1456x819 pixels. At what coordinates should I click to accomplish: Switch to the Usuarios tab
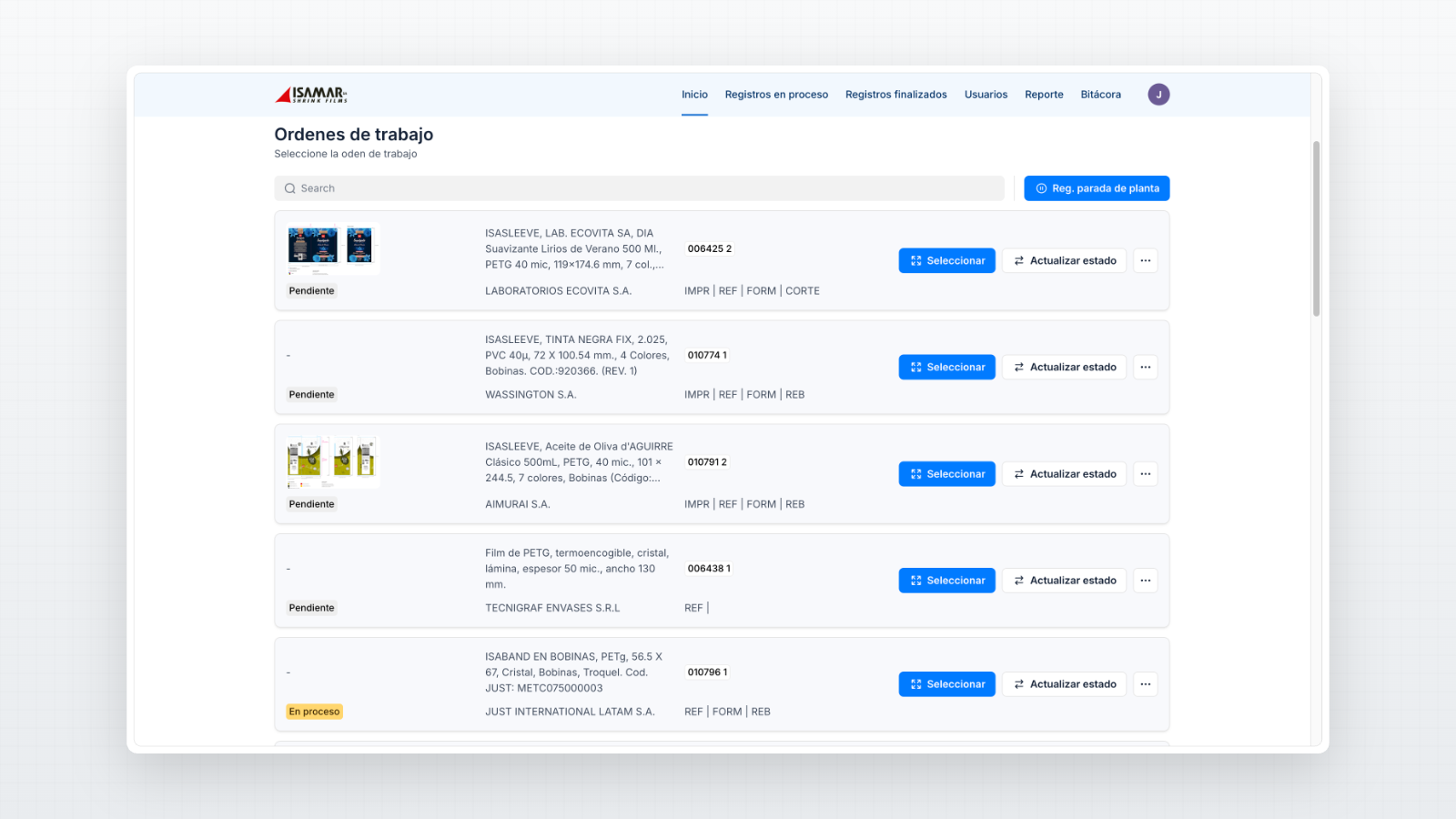pos(986,95)
